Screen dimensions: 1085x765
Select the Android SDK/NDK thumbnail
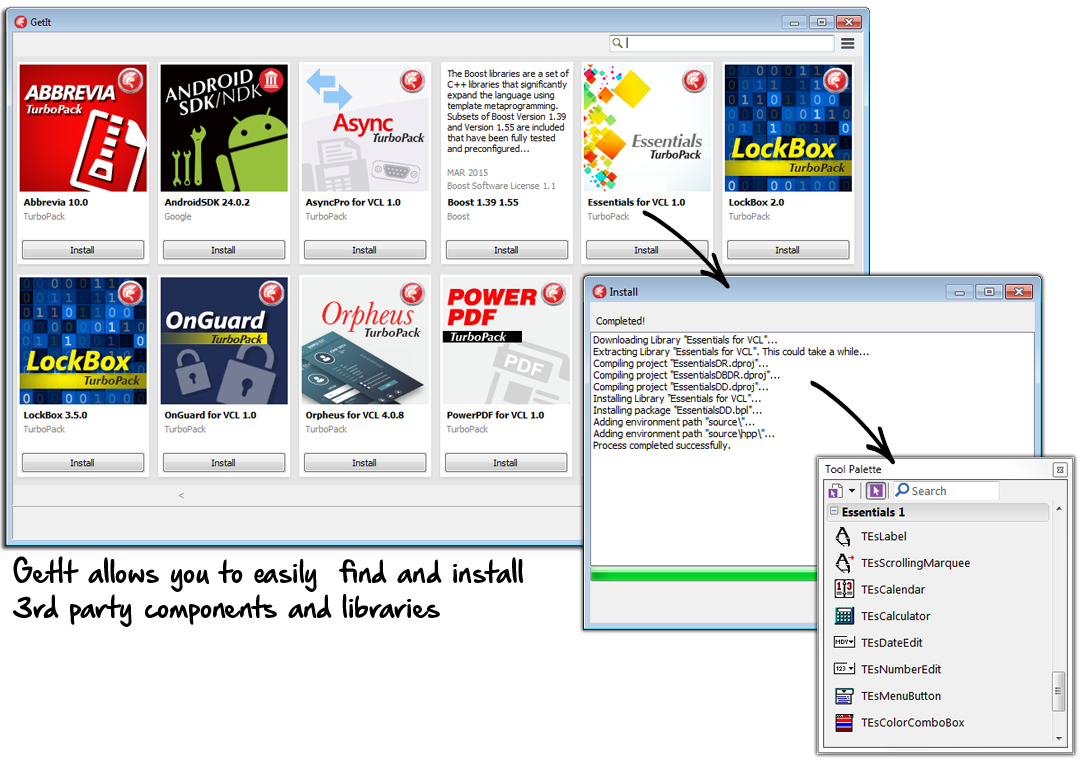coord(224,128)
